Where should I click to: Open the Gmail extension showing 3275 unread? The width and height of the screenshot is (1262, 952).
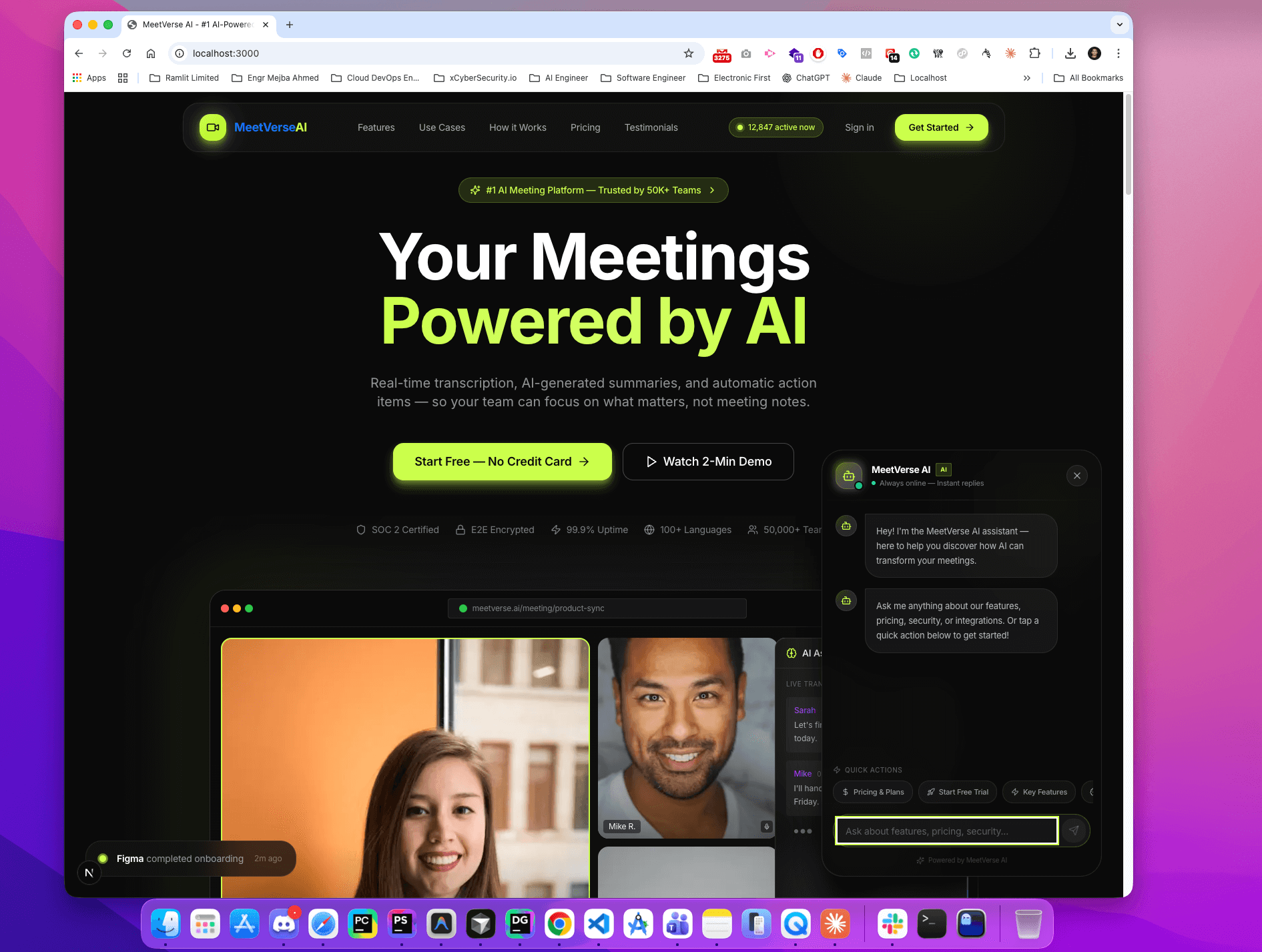point(721,53)
